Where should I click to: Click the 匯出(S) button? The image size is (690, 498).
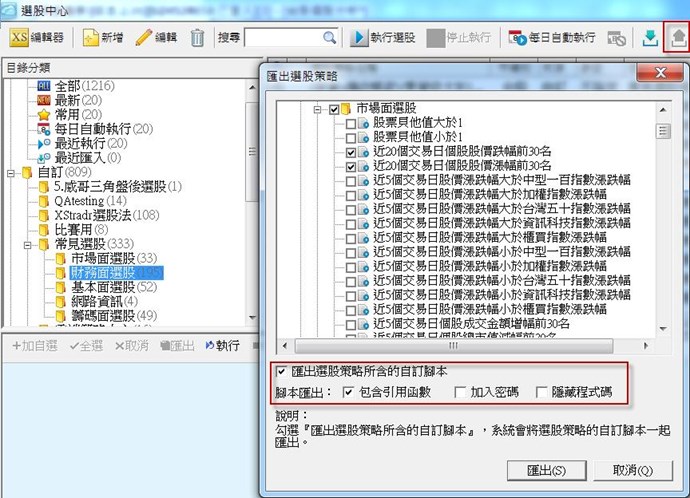click(545, 469)
